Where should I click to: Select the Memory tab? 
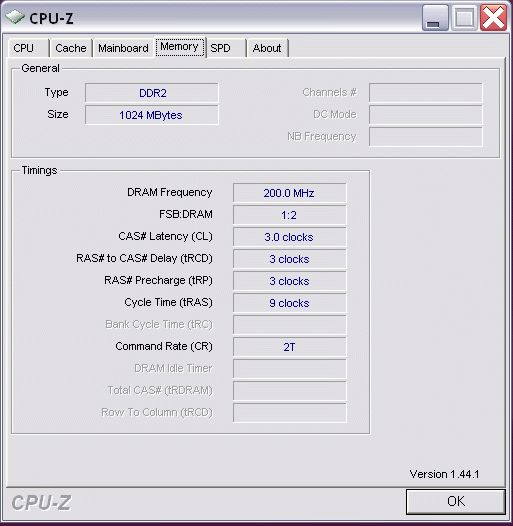(x=179, y=47)
